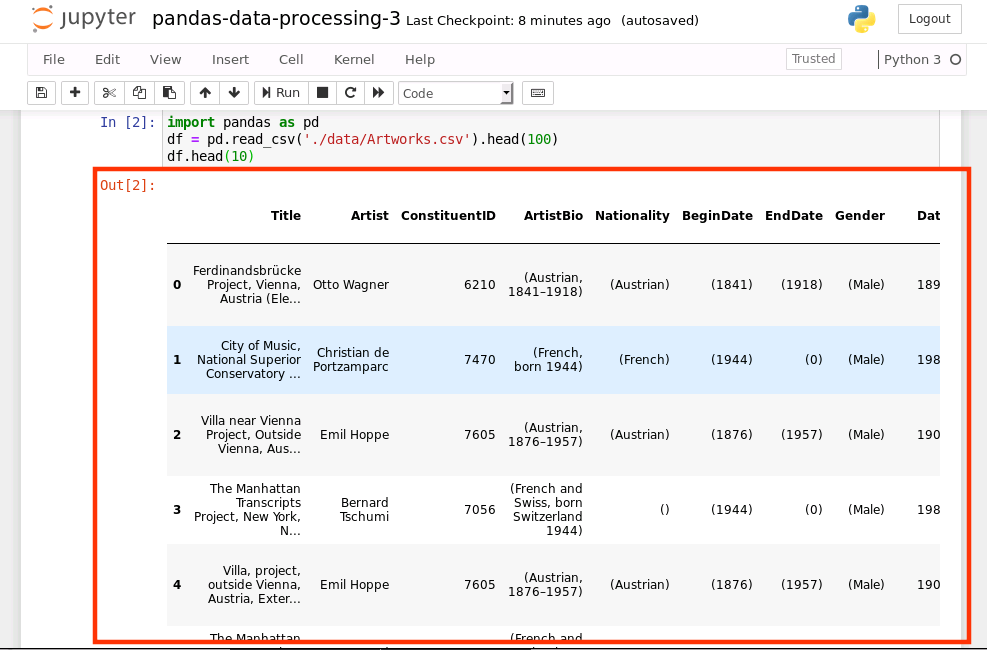The image size is (987, 650).
Task: Interrupt the kernel with stop icon
Action: (322, 93)
